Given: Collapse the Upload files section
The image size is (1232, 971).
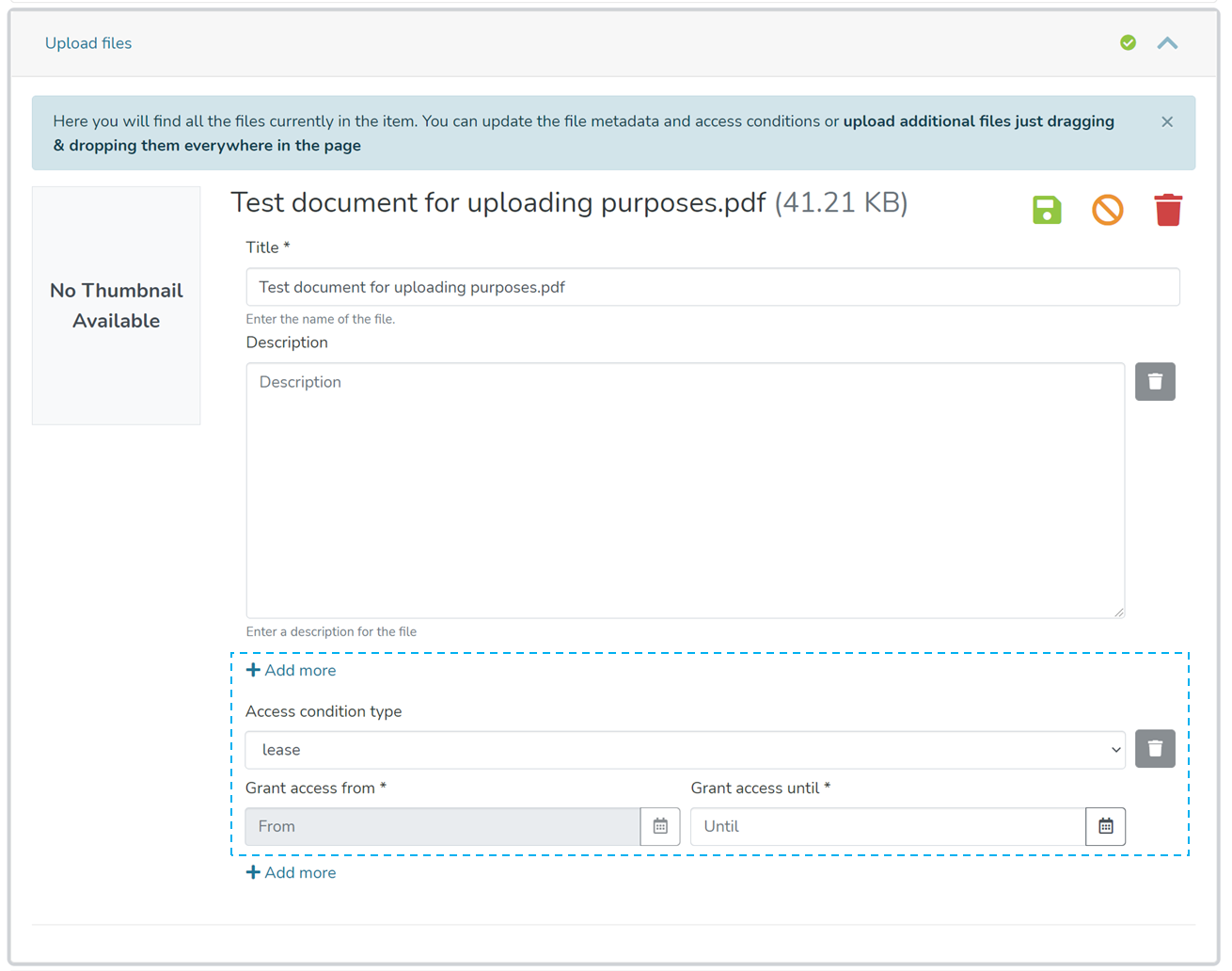Looking at the screenshot, I should pos(1167,43).
